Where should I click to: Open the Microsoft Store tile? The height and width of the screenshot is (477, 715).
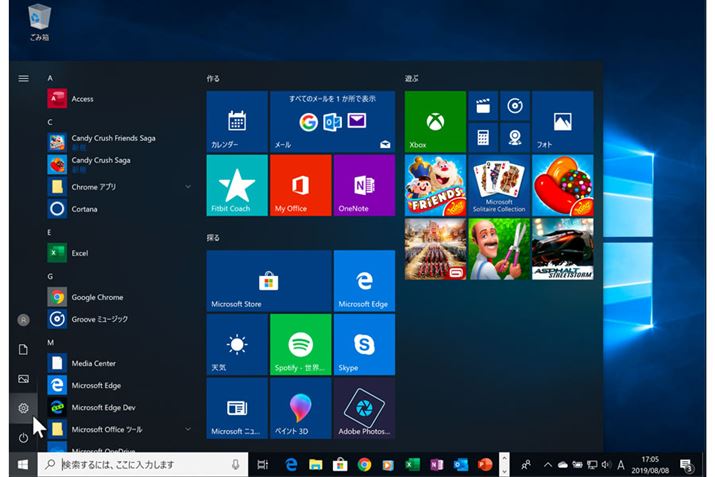coord(269,281)
